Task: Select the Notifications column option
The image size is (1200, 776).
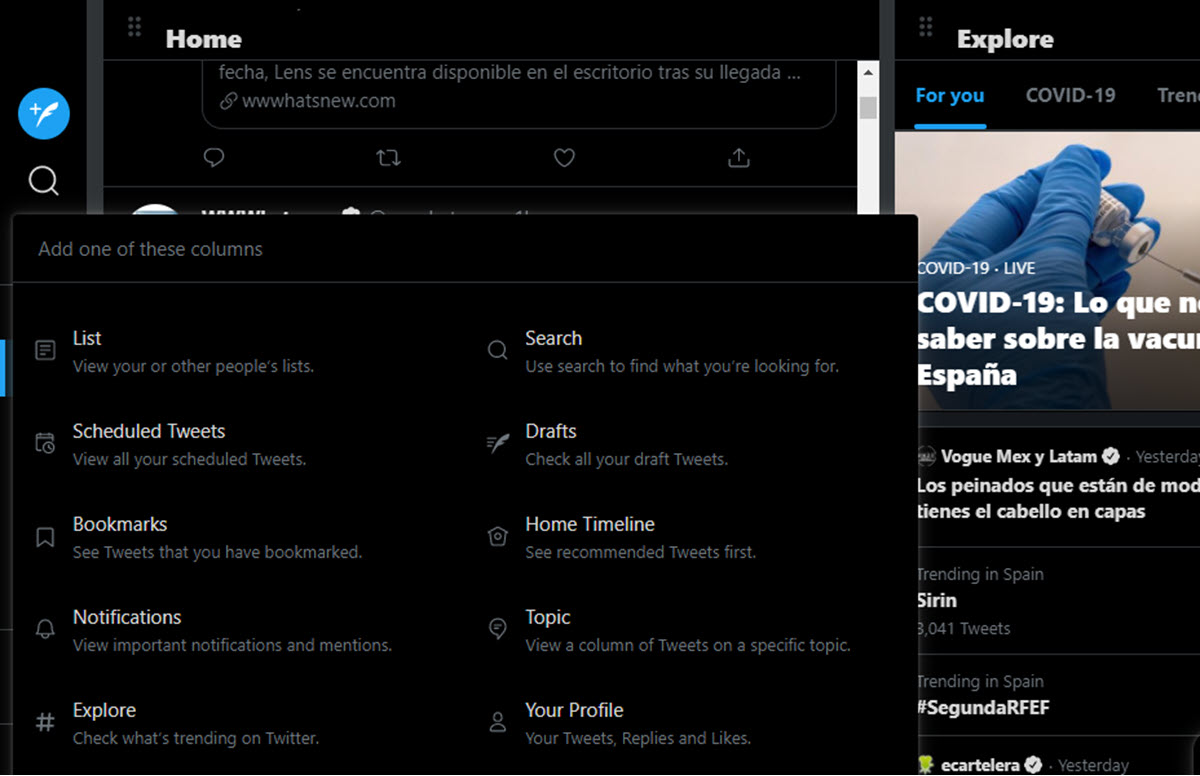Action: (127, 618)
